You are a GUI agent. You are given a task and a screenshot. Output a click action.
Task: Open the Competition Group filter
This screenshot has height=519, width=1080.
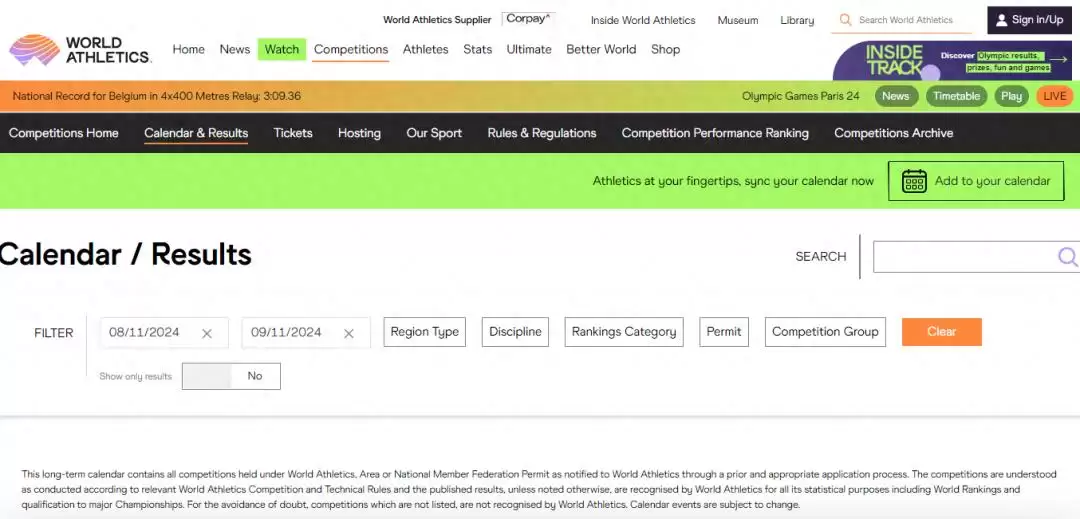pyautogui.click(x=825, y=332)
